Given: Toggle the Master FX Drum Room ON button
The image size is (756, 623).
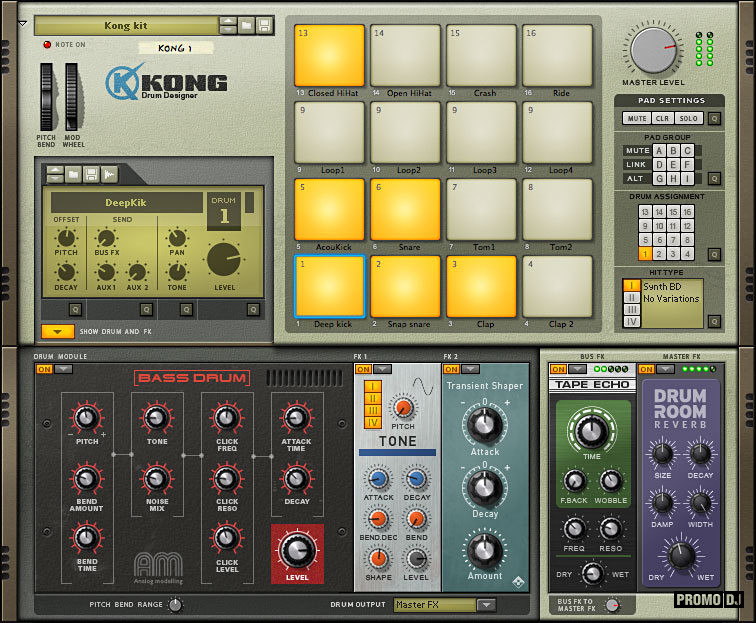Looking at the screenshot, I should 647,369.
